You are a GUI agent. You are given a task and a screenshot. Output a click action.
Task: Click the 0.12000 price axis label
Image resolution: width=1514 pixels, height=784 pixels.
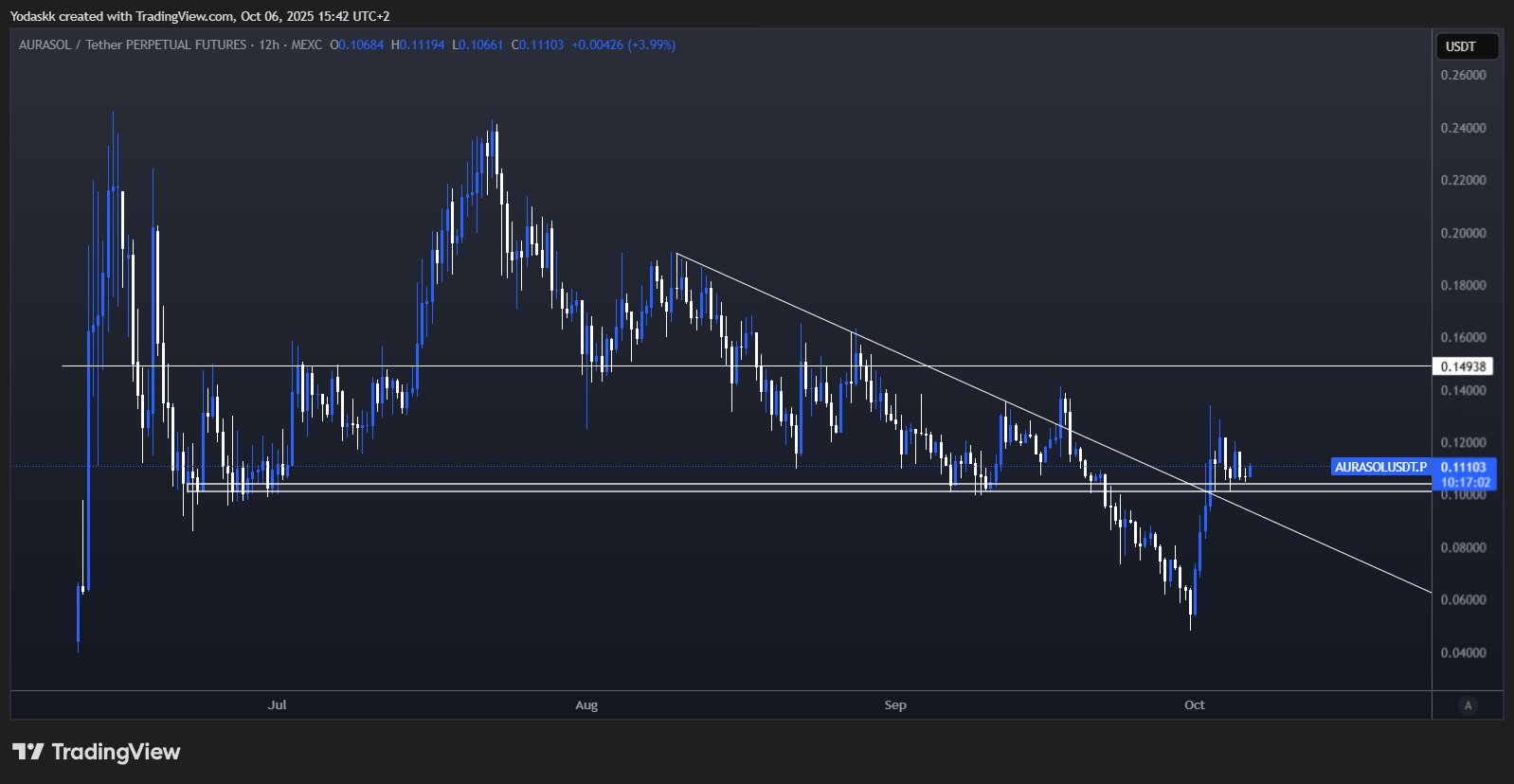(1464, 442)
